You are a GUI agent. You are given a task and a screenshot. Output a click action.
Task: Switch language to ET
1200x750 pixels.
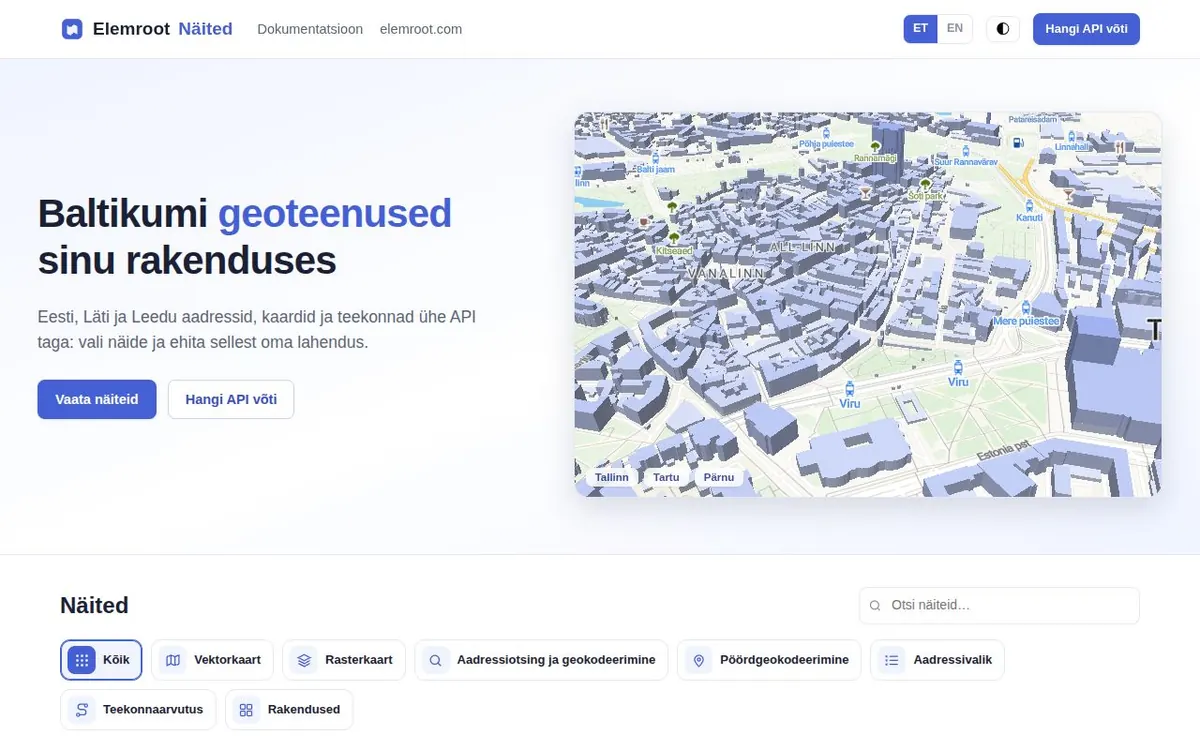click(920, 29)
